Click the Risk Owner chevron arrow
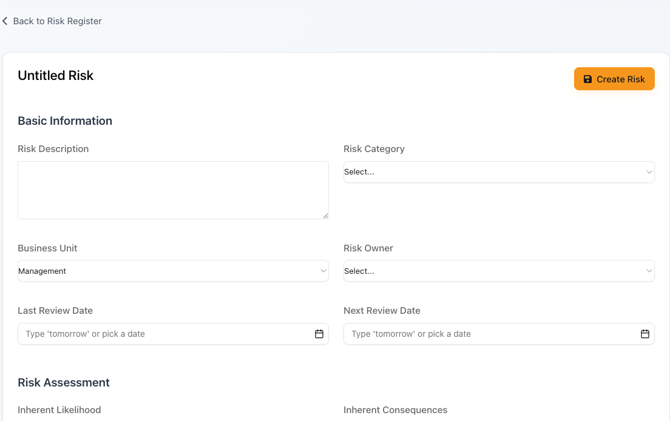Image resolution: width=670 pixels, height=421 pixels. [x=648, y=271]
